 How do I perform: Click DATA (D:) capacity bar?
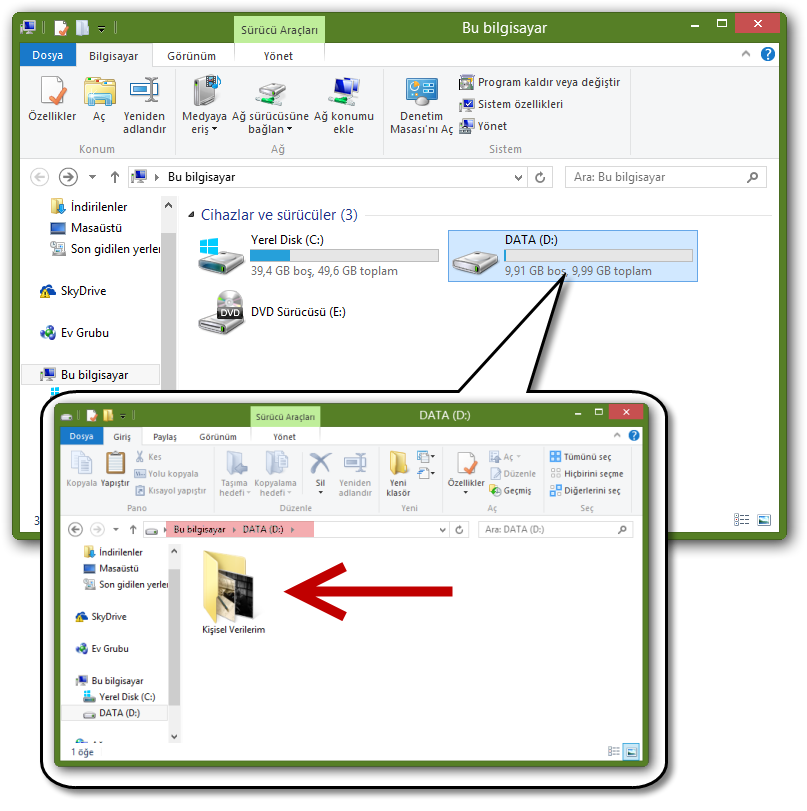[599, 256]
